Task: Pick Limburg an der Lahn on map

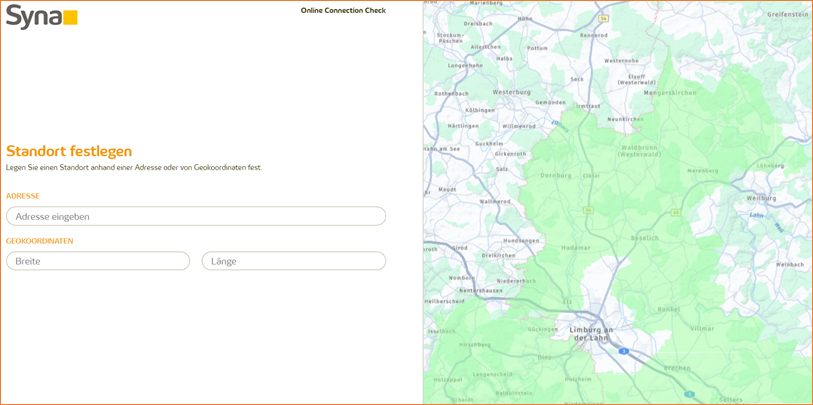Action: click(590, 333)
